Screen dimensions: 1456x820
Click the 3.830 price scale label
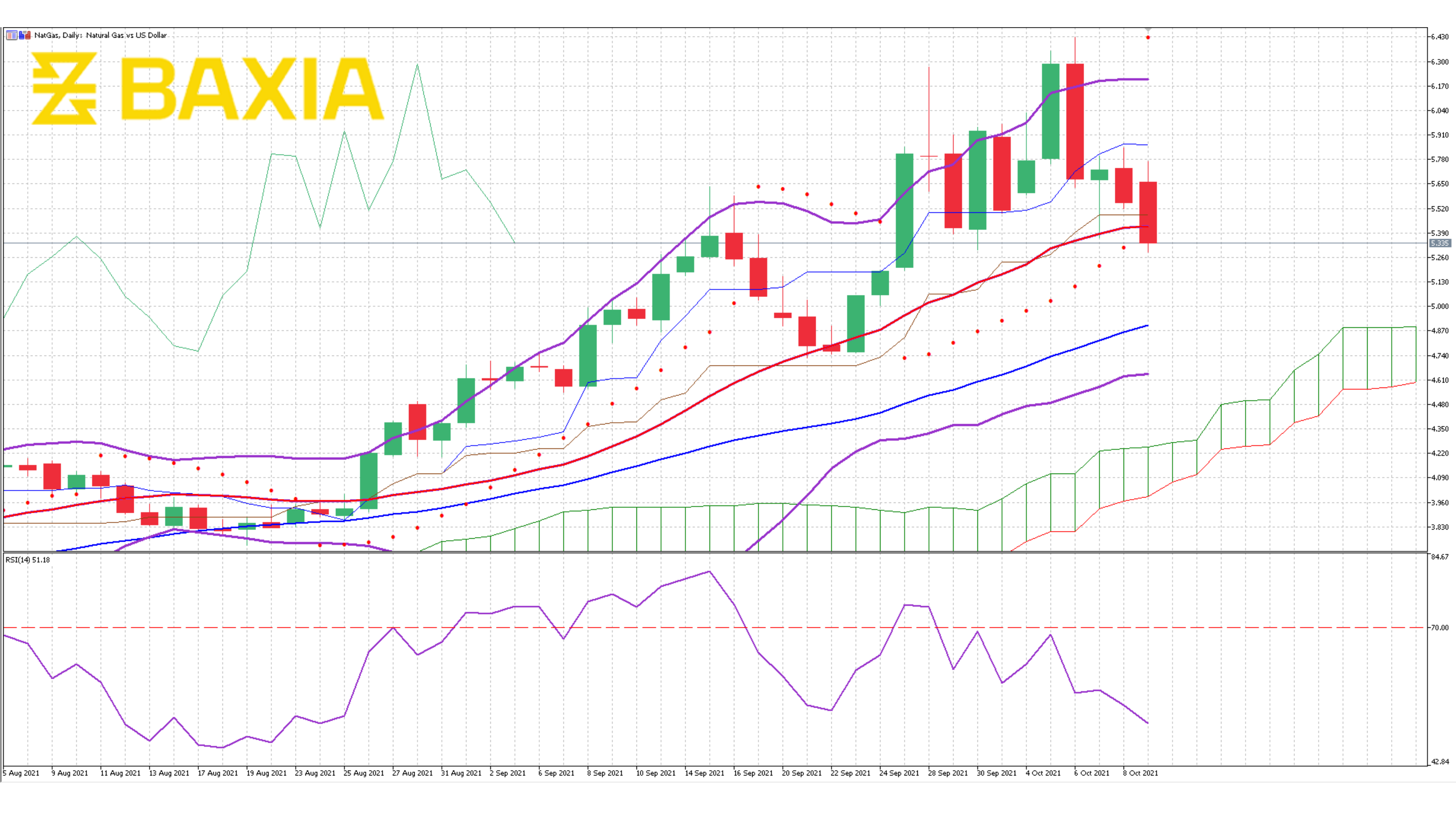(1440, 527)
